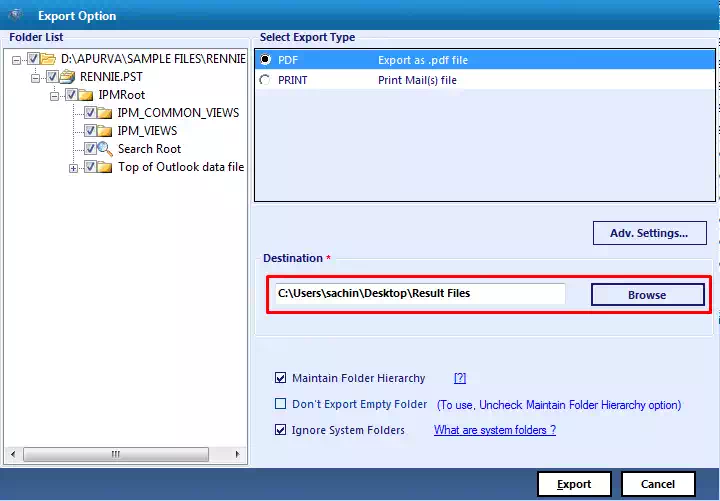This screenshot has width=720, height=501.
Task: Click the IPM_COMMON_VIEWS folder icon
Action: pyautogui.click(x=105, y=113)
